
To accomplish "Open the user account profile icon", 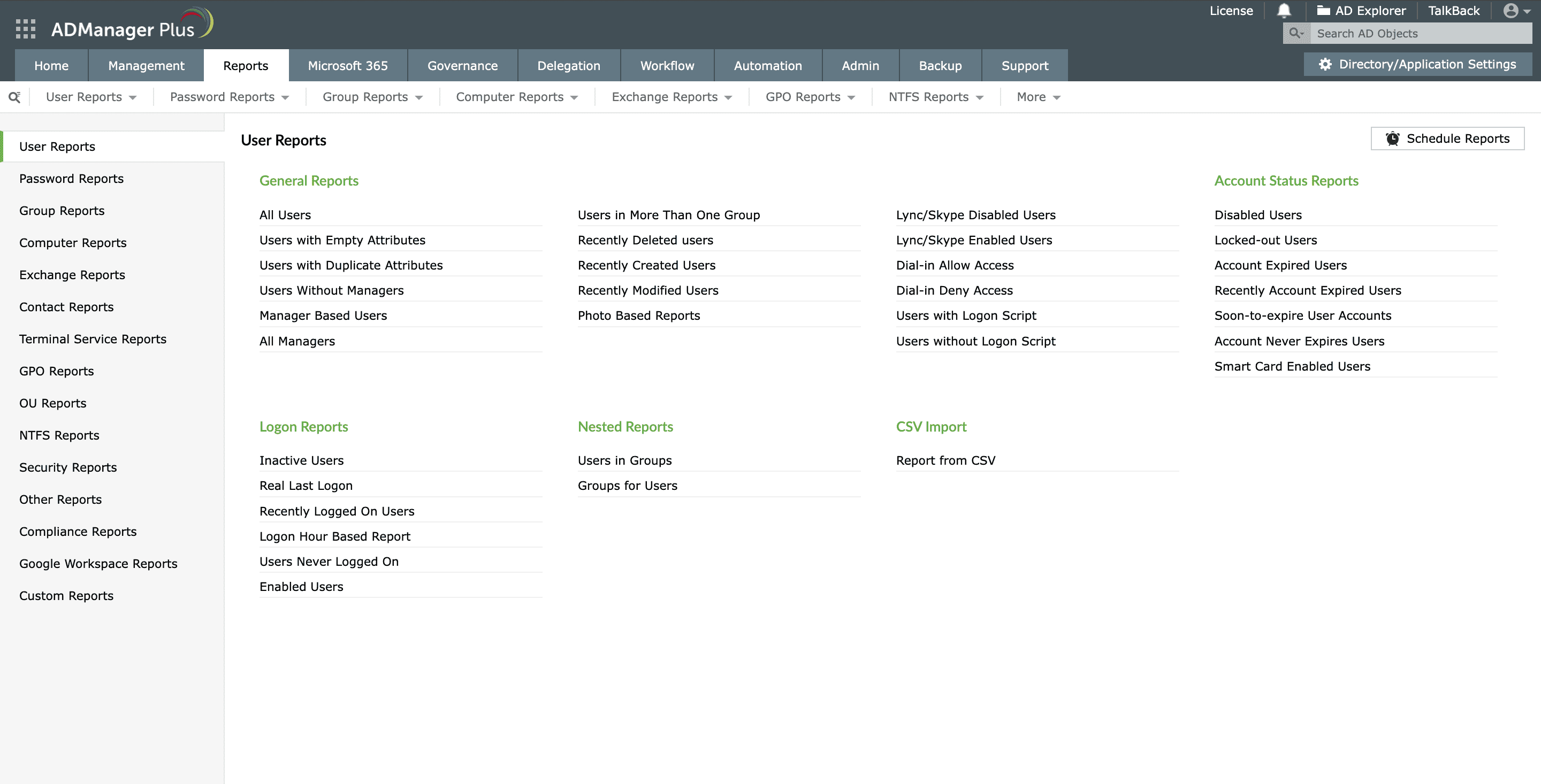I will tap(1511, 11).
